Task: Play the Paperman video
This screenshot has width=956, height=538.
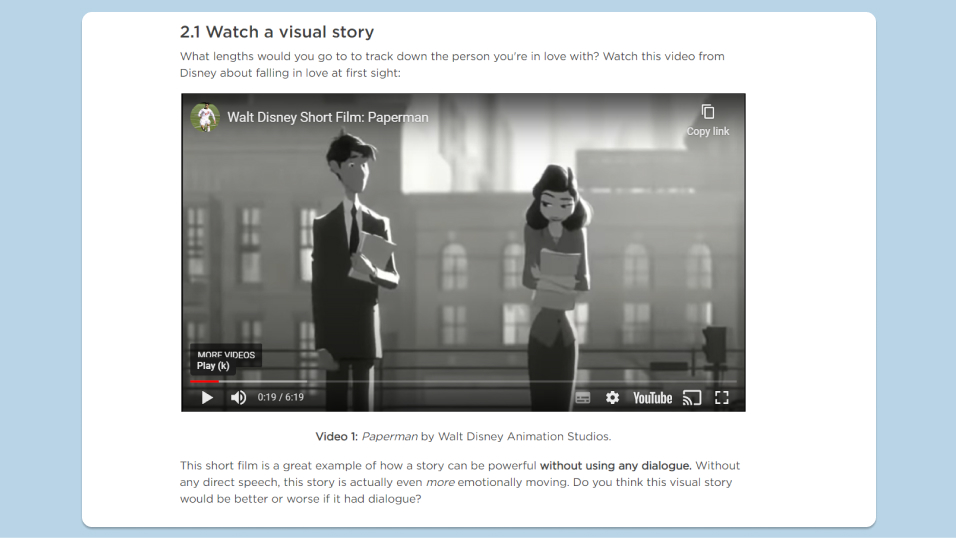Action: coord(207,398)
